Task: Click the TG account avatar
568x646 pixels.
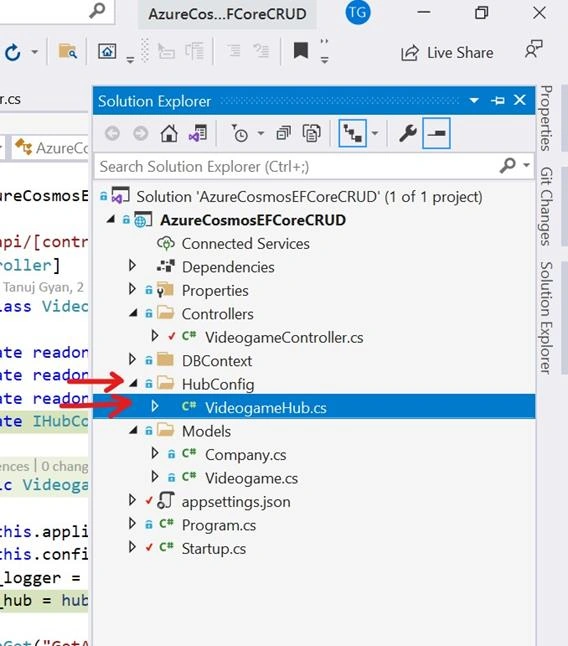Action: pyautogui.click(x=358, y=13)
